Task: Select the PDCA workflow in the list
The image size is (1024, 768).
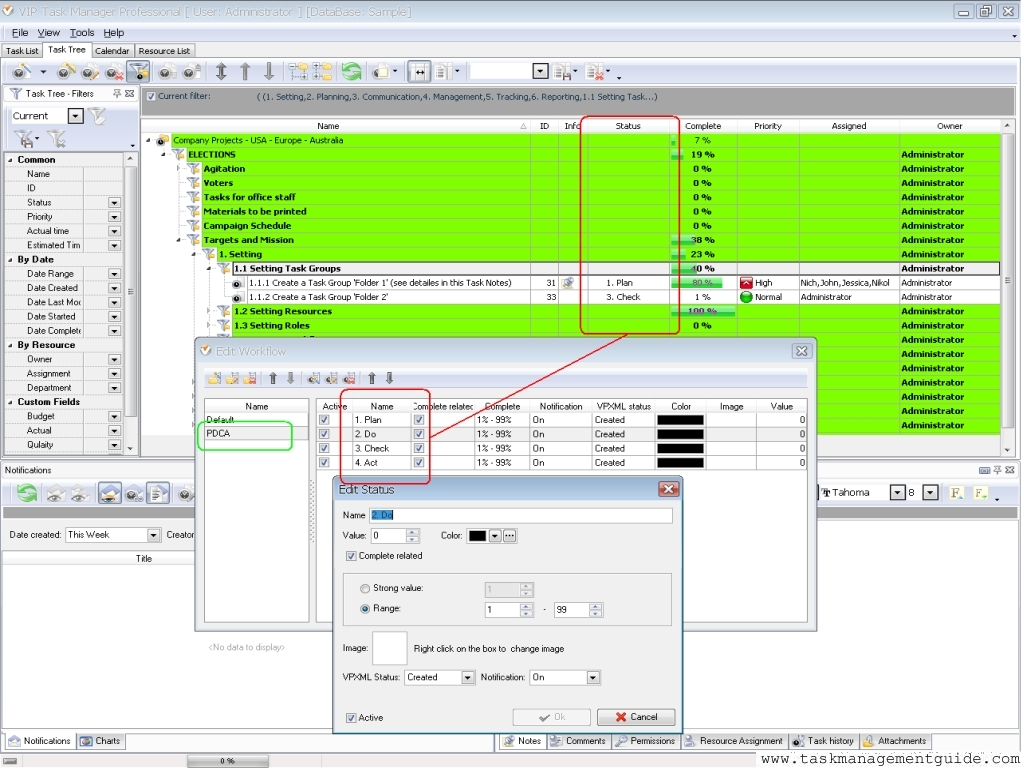Action: click(x=256, y=434)
